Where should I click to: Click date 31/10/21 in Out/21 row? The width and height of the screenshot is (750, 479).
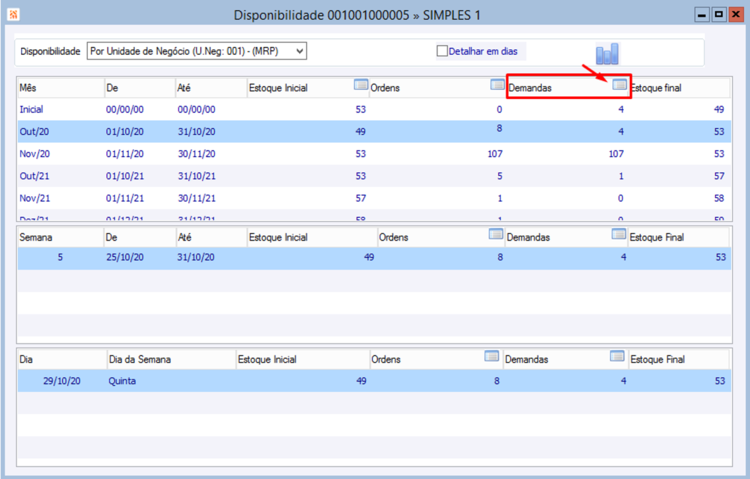(197, 176)
